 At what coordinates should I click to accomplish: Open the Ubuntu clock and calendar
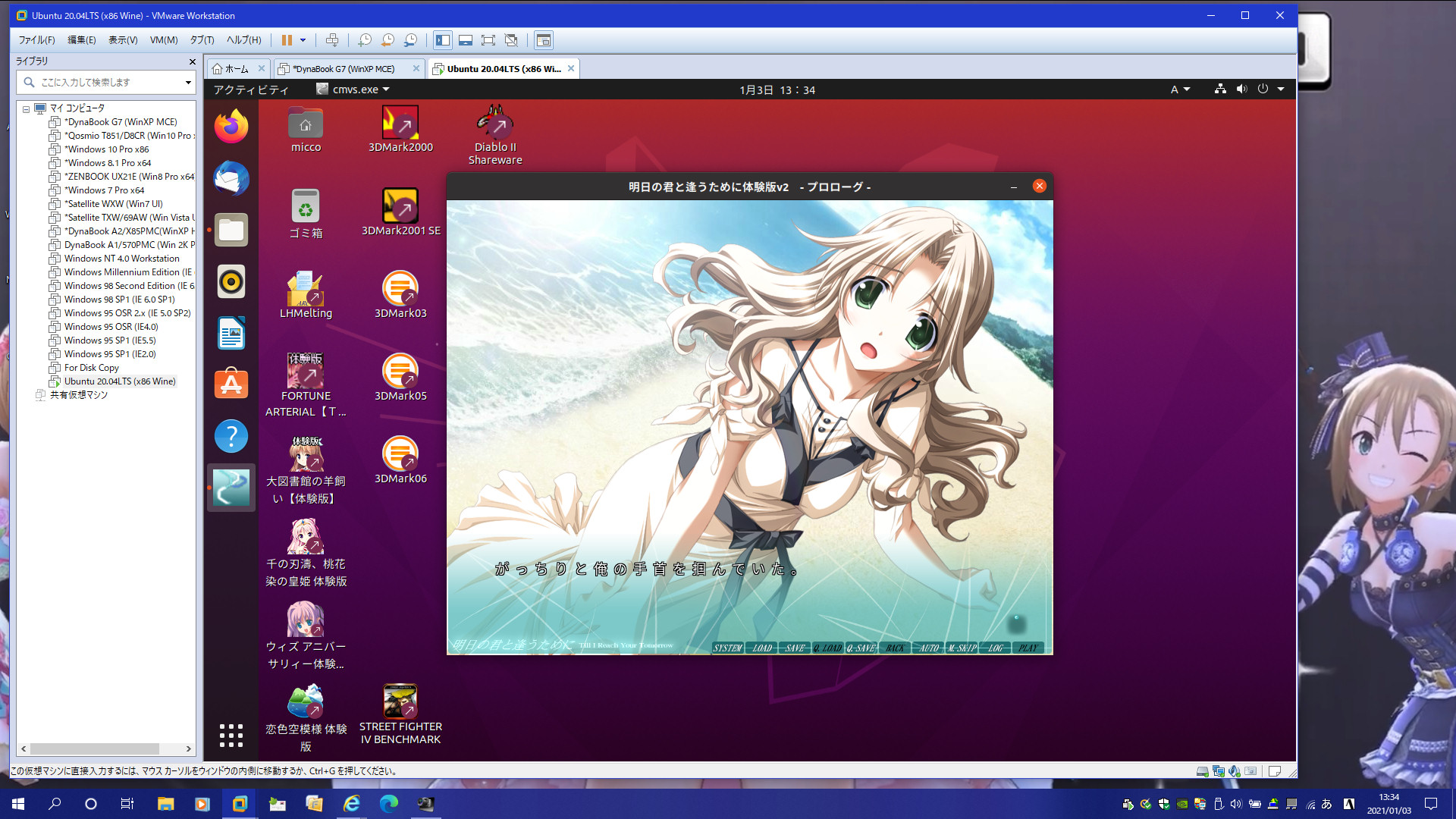777,89
